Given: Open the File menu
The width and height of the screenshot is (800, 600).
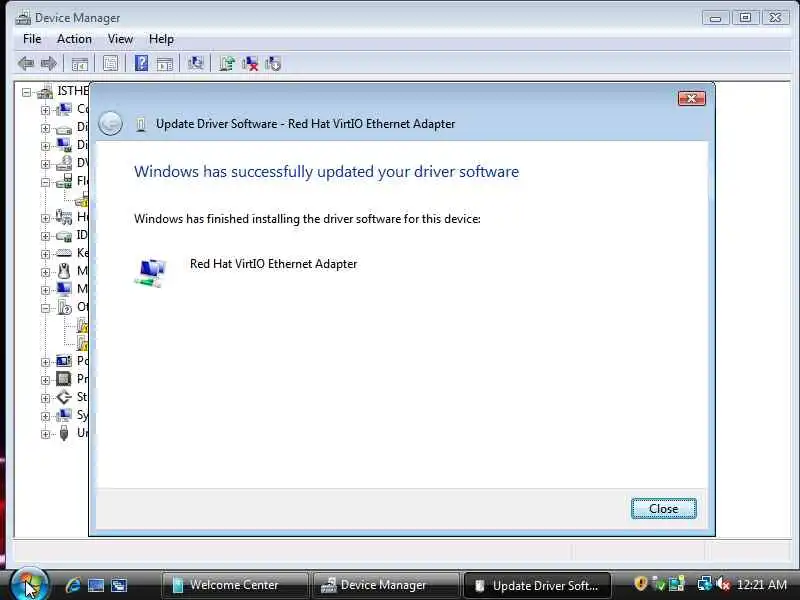Looking at the screenshot, I should [x=32, y=39].
